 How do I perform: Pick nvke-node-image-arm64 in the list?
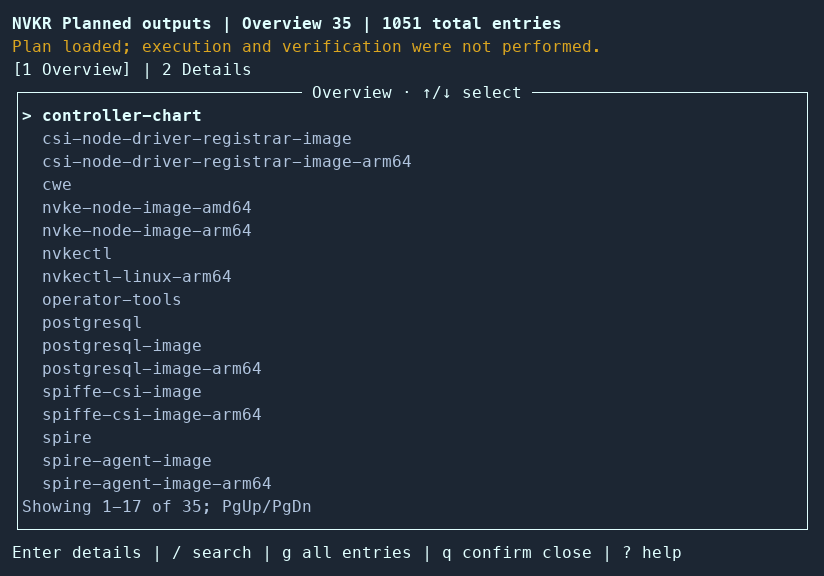pyautogui.click(x=412, y=231)
